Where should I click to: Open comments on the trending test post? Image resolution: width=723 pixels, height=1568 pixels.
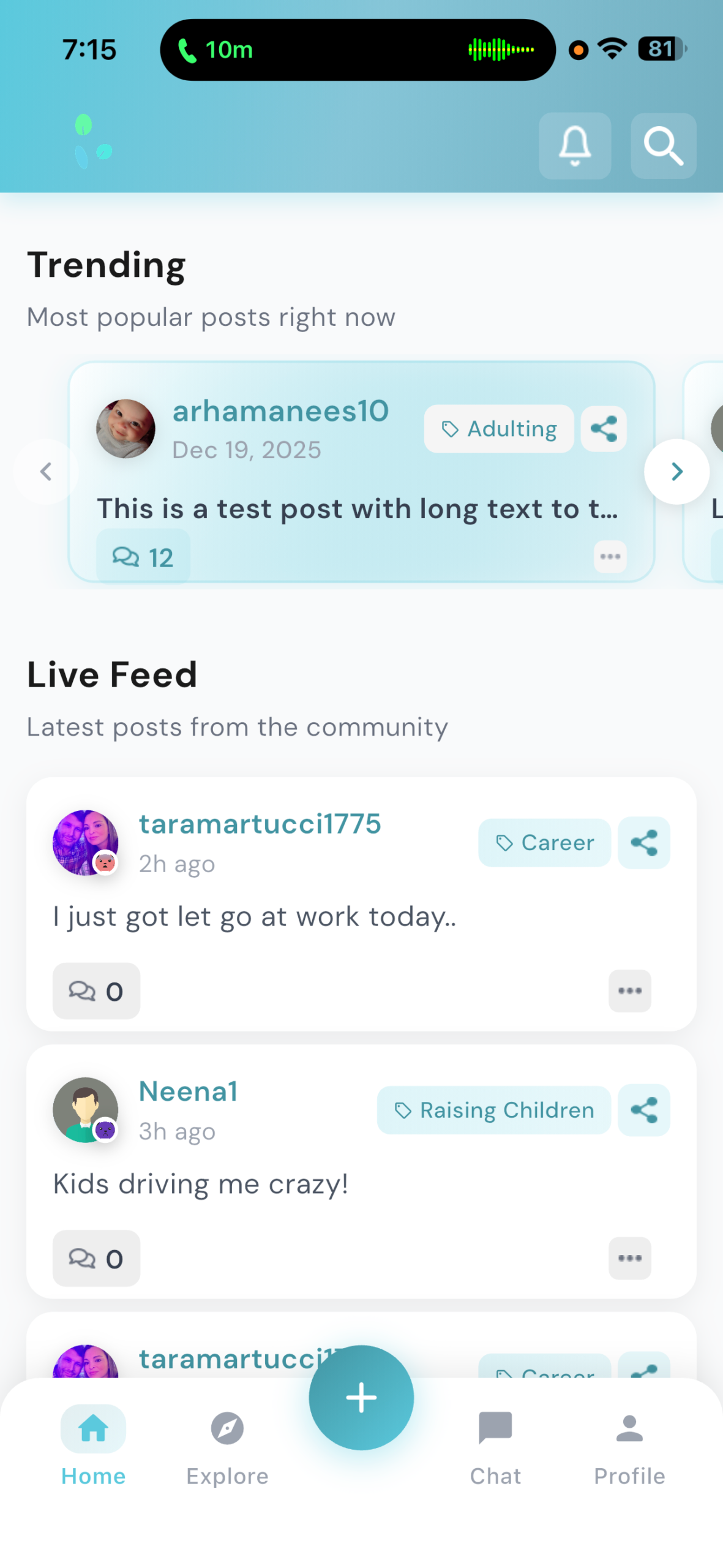click(143, 557)
